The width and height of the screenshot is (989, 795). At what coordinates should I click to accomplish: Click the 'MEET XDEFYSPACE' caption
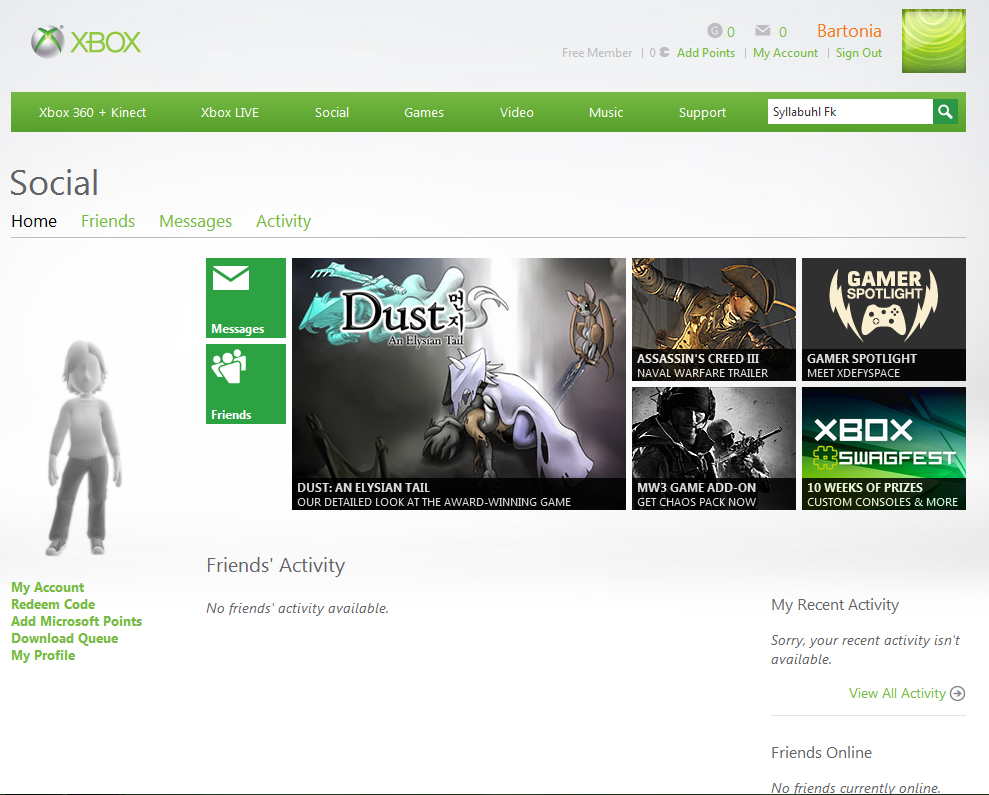click(853, 373)
